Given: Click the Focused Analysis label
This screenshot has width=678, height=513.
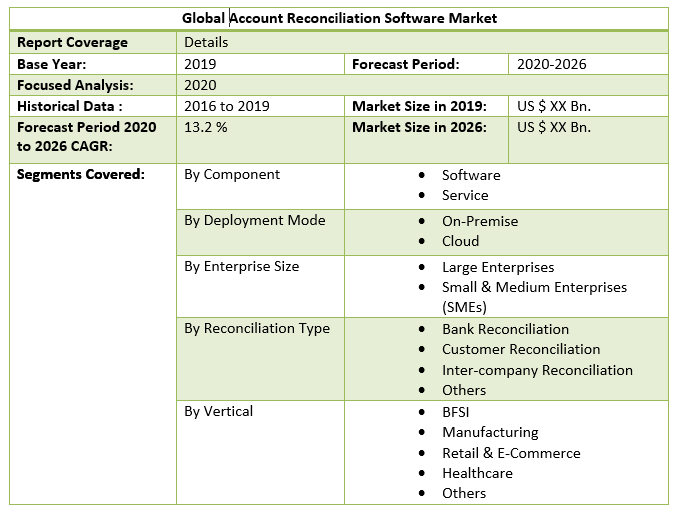Looking at the screenshot, I should 75,85.
